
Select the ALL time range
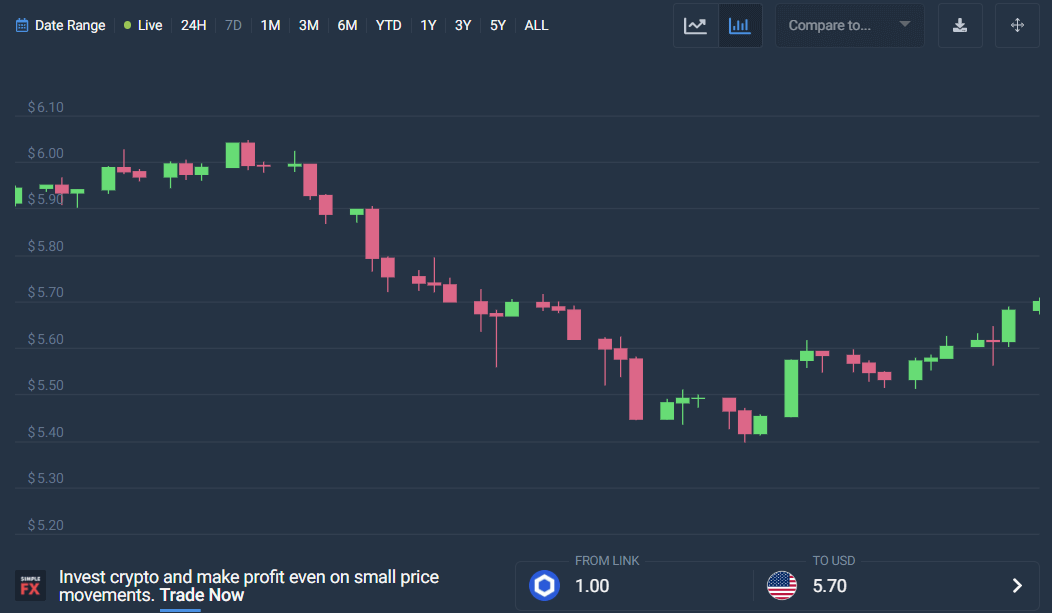pos(536,25)
